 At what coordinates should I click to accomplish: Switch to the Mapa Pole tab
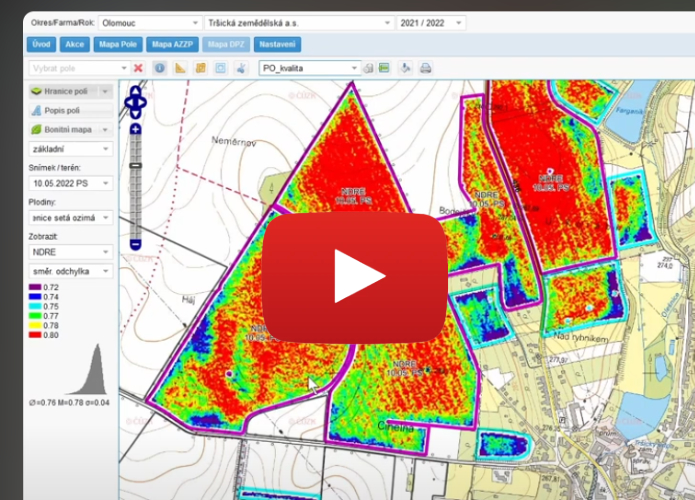click(118, 44)
